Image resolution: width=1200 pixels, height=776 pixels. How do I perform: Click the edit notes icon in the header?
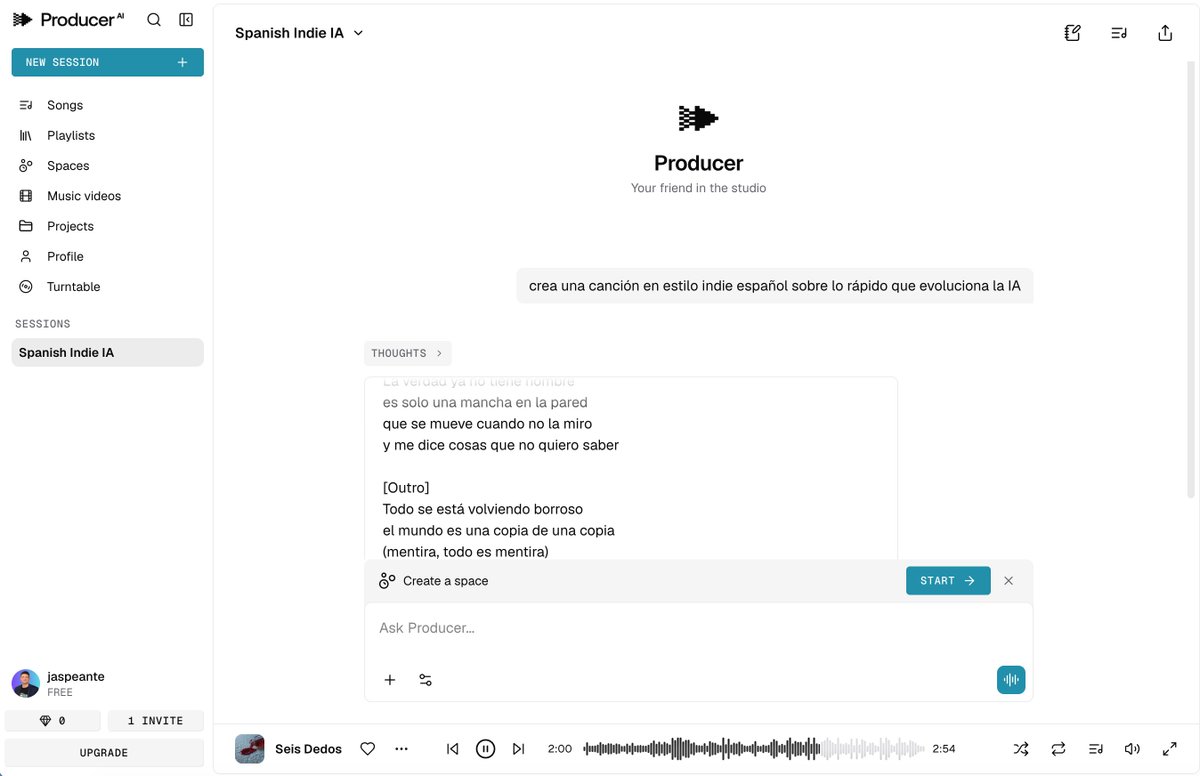tap(1073, 33)
